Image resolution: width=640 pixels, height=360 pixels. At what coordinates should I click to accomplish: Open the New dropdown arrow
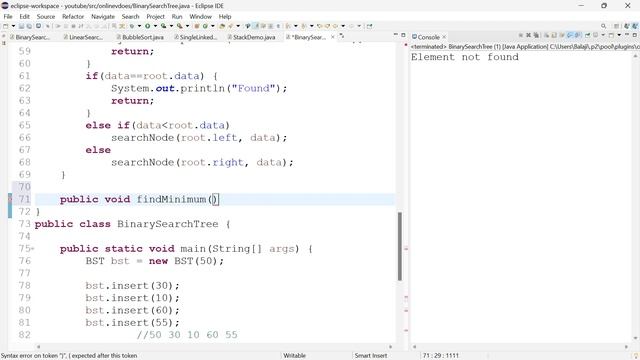pyautogui.click(x=13, y=26)
